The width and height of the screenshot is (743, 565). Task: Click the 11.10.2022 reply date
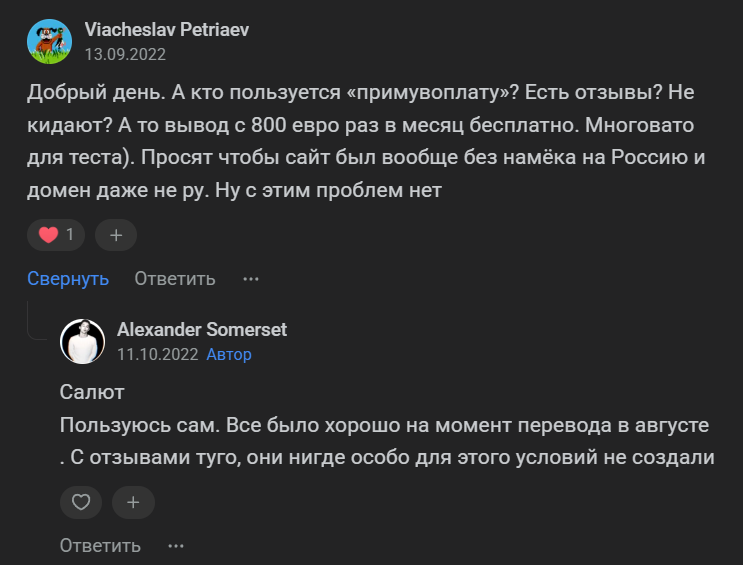pyautogui.click(x=157, y=354)
